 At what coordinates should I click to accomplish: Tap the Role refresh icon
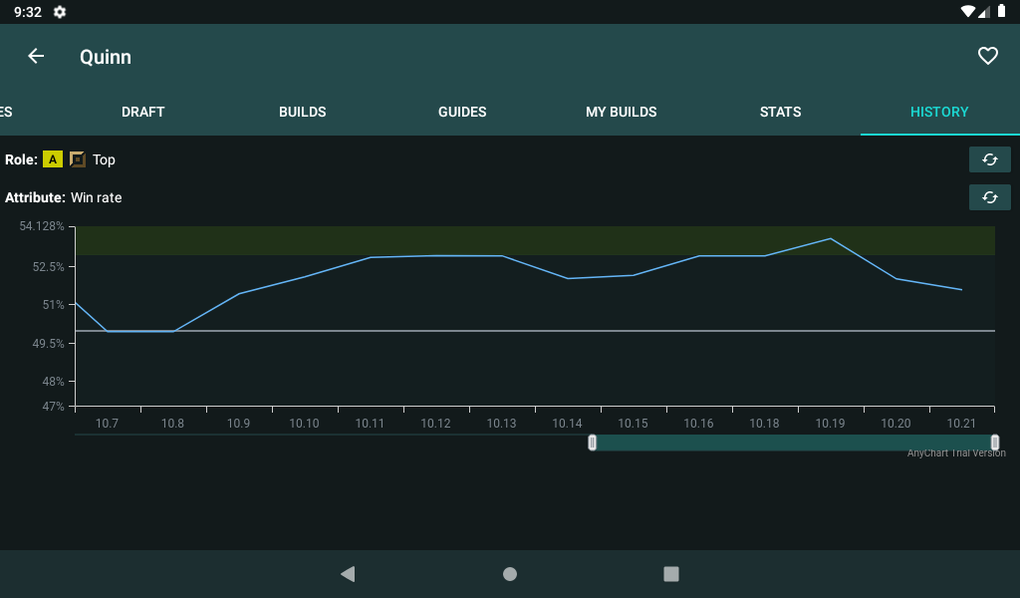pos(989,159)
